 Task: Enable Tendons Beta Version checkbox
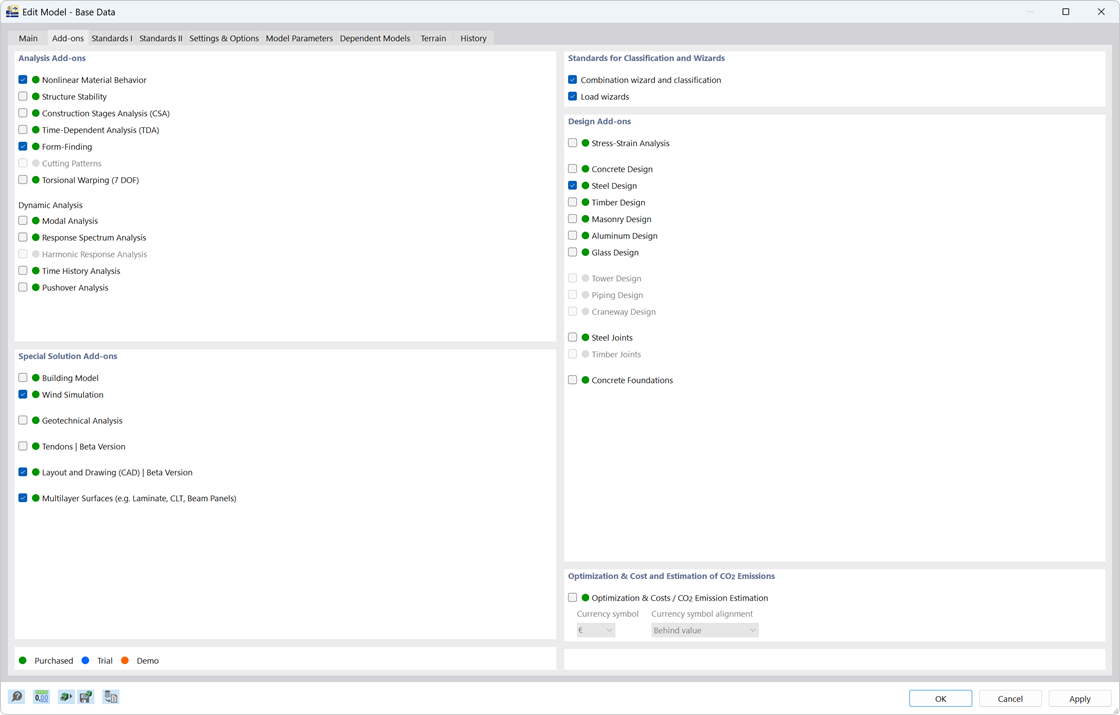(x=23, y=446)
